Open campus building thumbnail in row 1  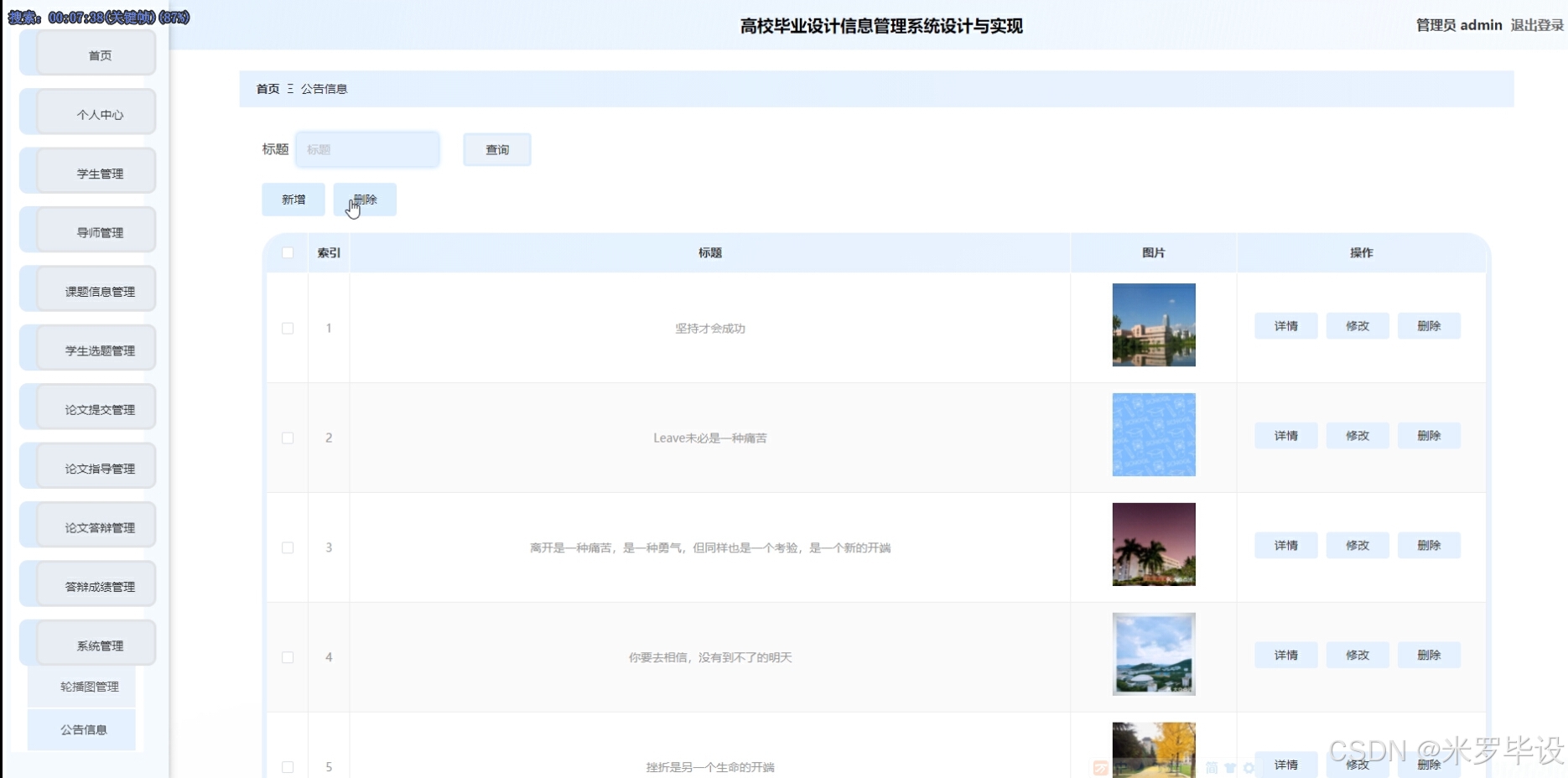(x=1154, y=325)
